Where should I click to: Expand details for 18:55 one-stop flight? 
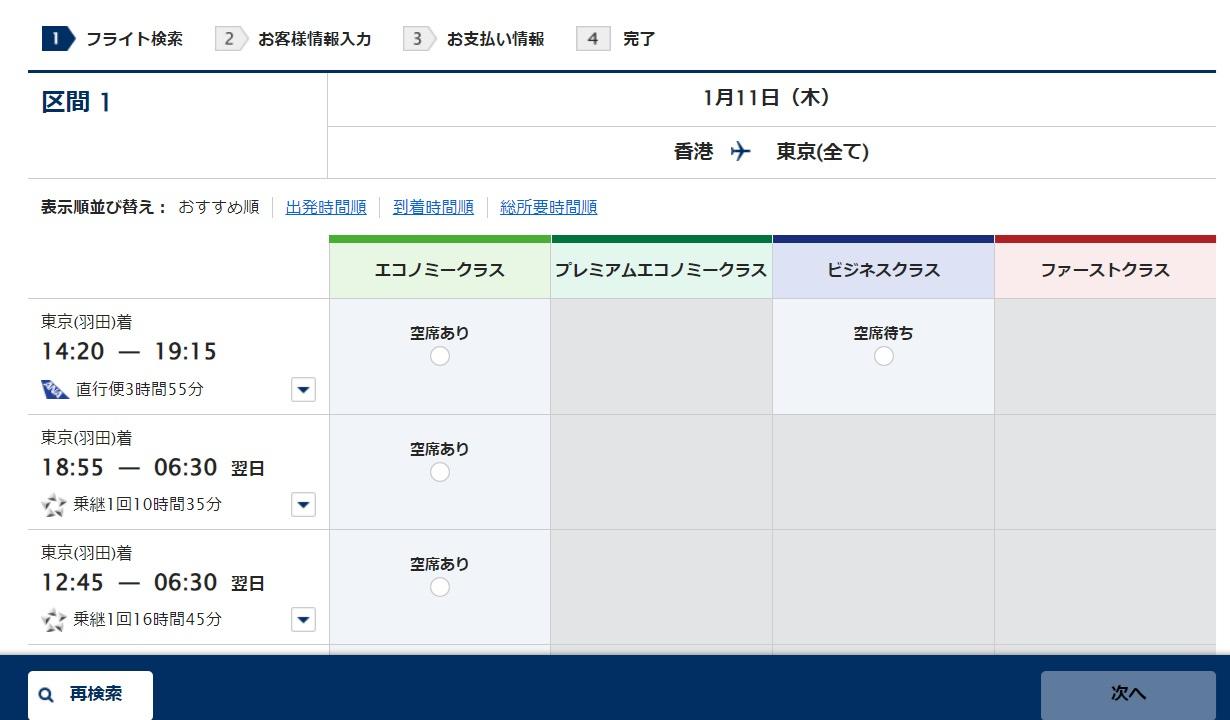point(303,504)
